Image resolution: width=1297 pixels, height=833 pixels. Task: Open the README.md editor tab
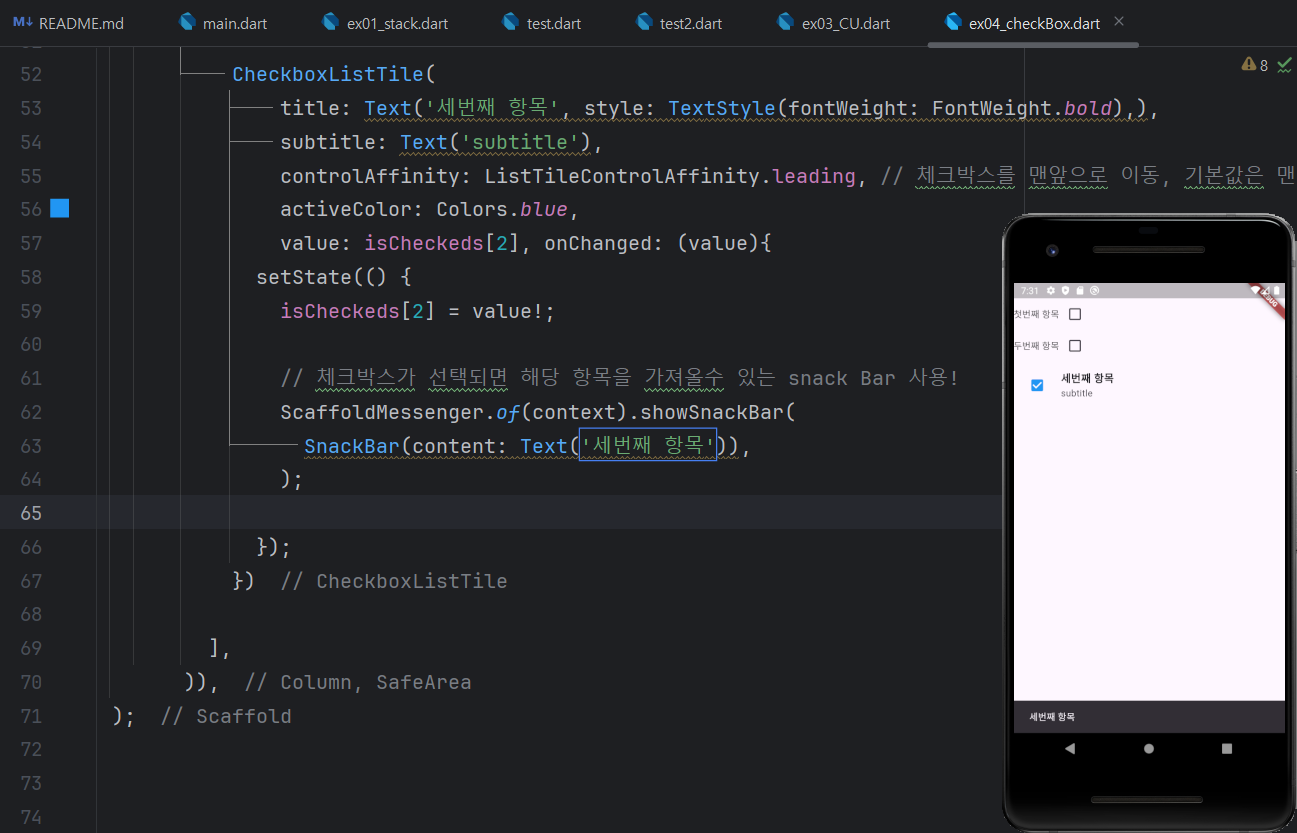[x=68, y=23]
